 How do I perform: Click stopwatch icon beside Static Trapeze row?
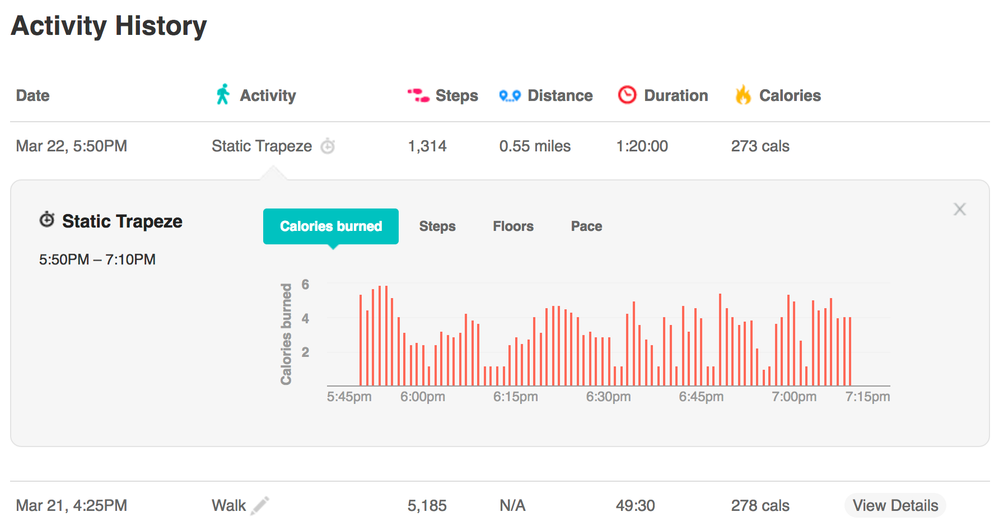[328, 146]
